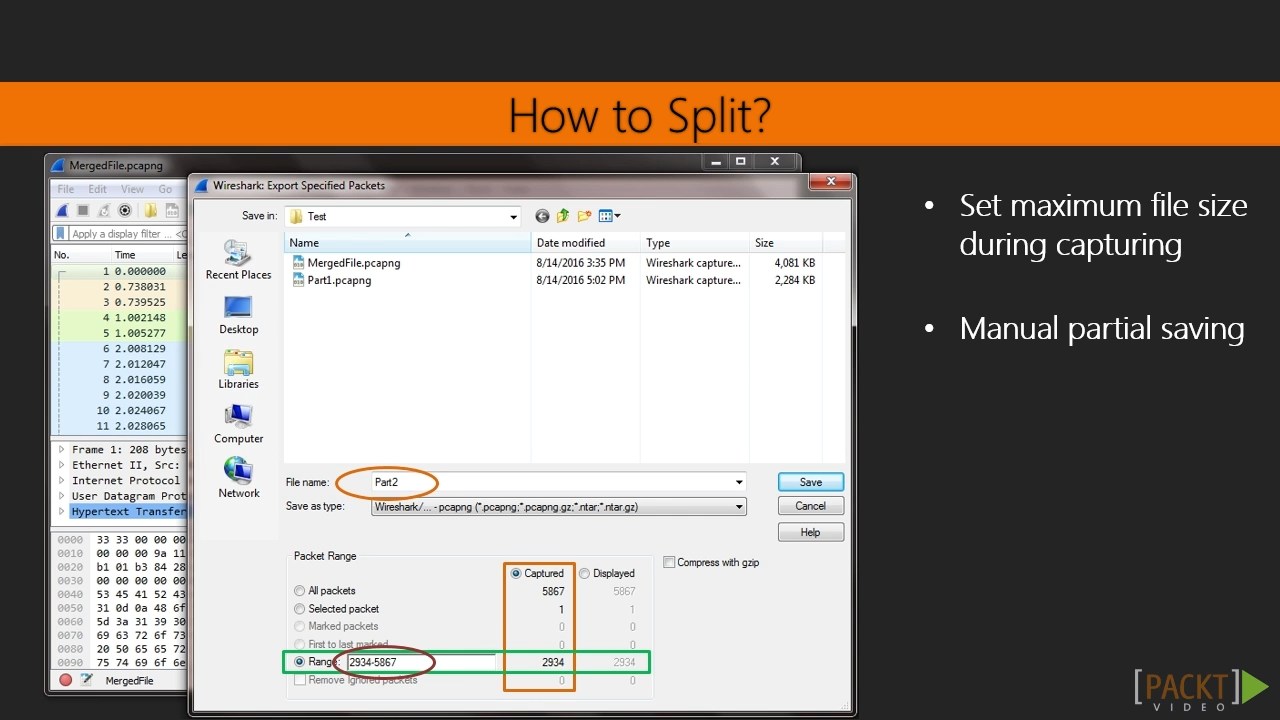Click the 8/14/2016 5:02 PM date cell

(581, 280)
